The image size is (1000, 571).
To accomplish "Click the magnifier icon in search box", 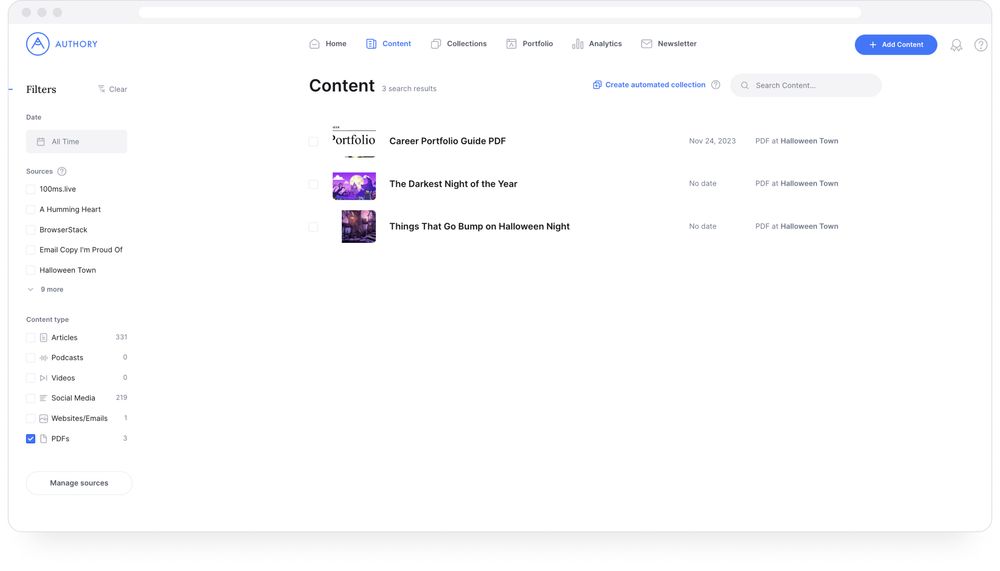I will click(x=744, y=86).
